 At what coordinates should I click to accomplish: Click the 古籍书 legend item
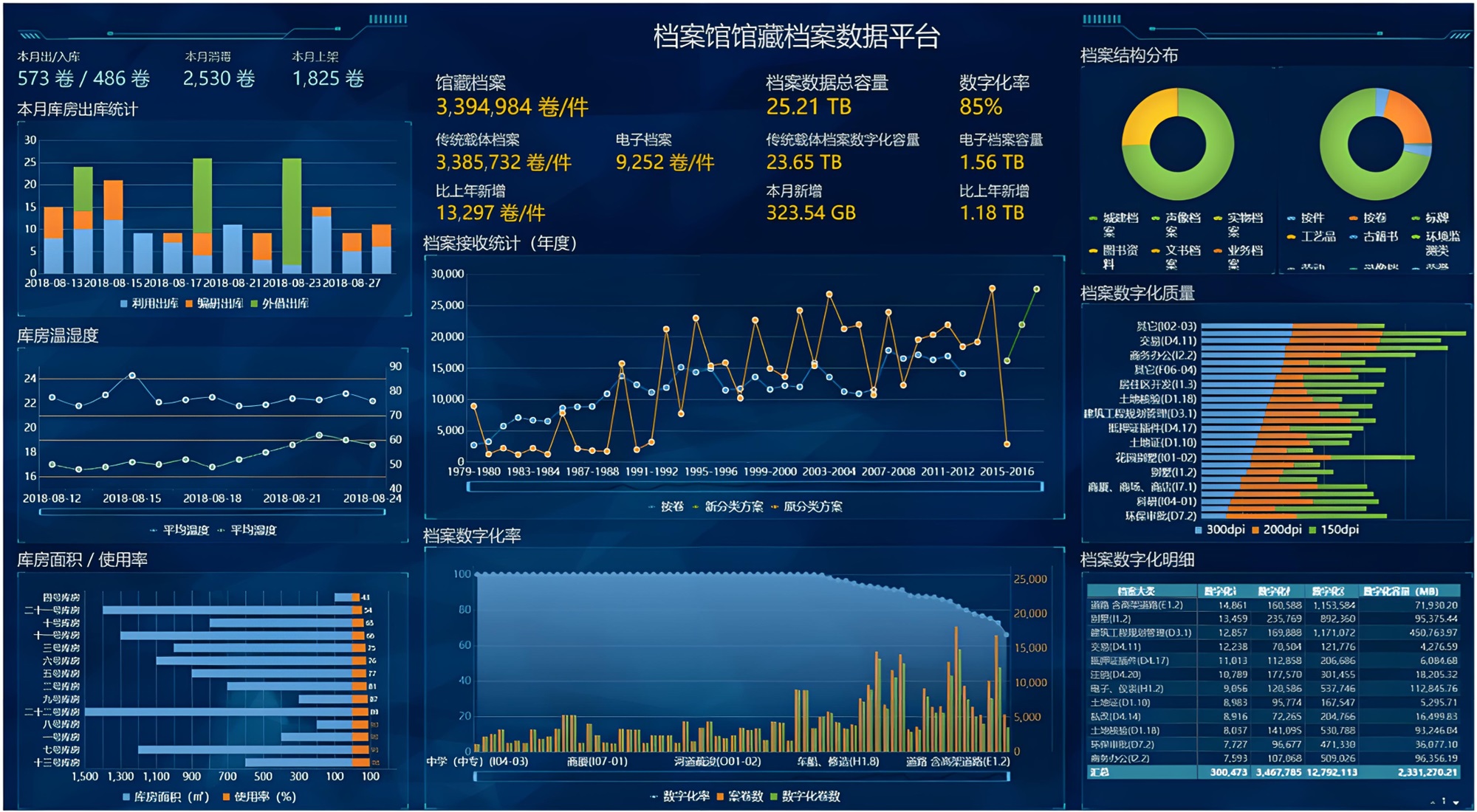[1380, 237]
